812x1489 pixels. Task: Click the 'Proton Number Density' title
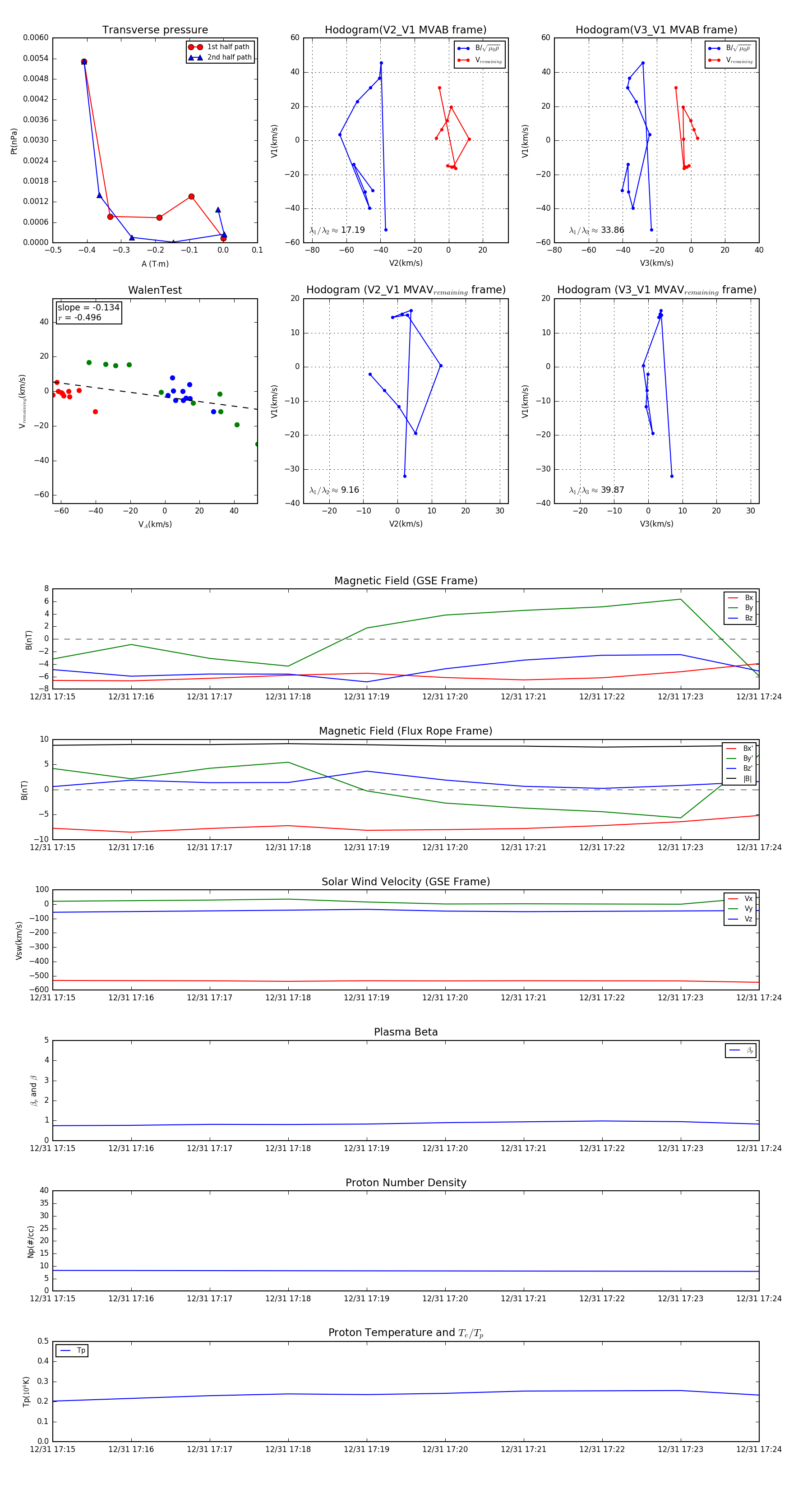(x=406, y=1182)
